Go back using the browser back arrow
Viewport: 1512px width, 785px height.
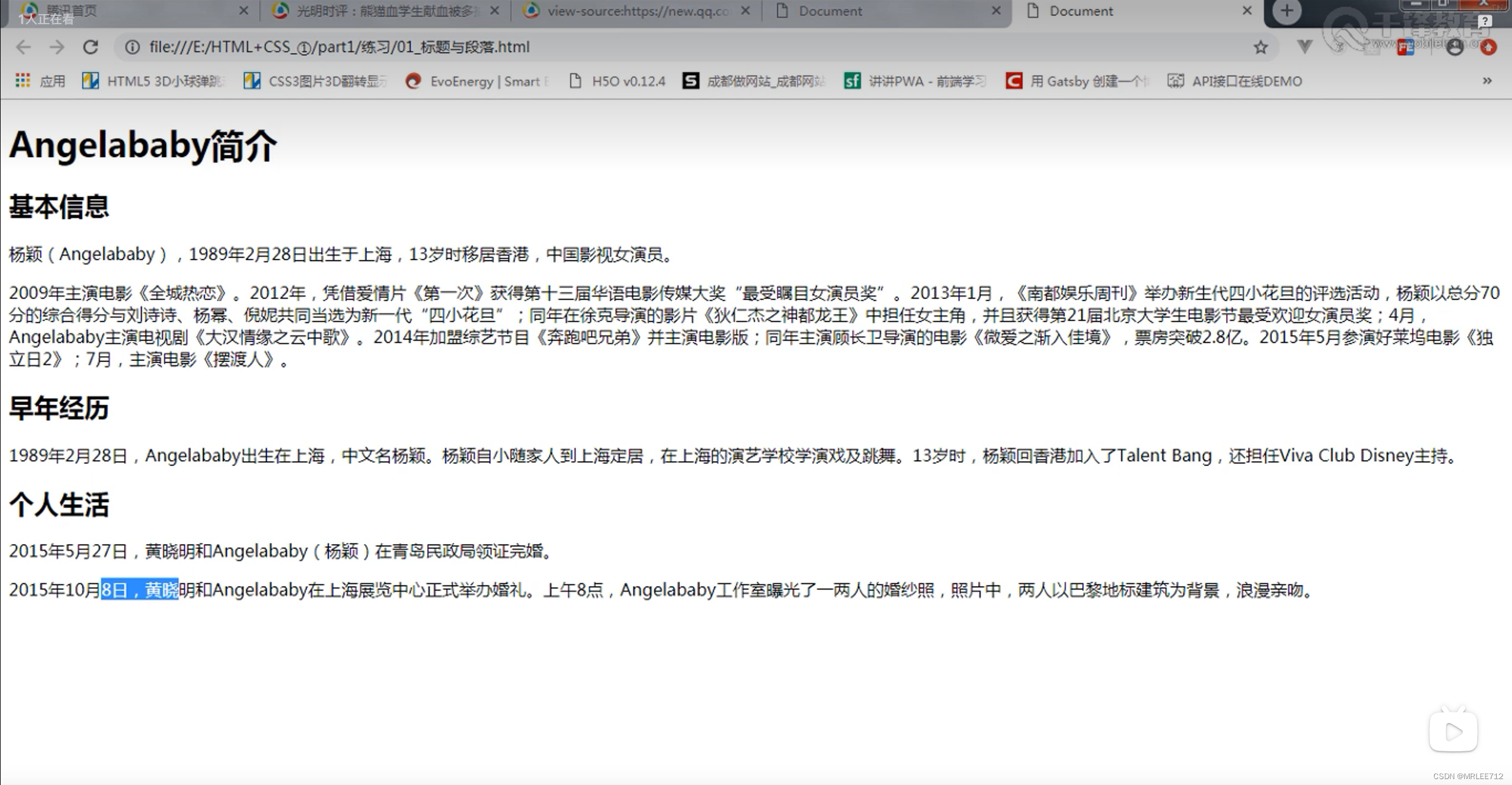[24, 47]
